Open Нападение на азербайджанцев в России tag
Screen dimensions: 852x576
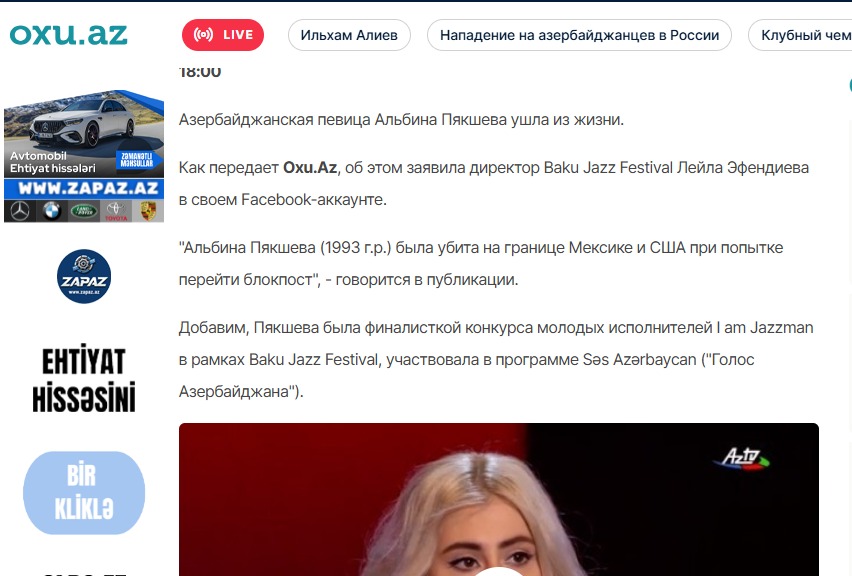pos(579,35)
